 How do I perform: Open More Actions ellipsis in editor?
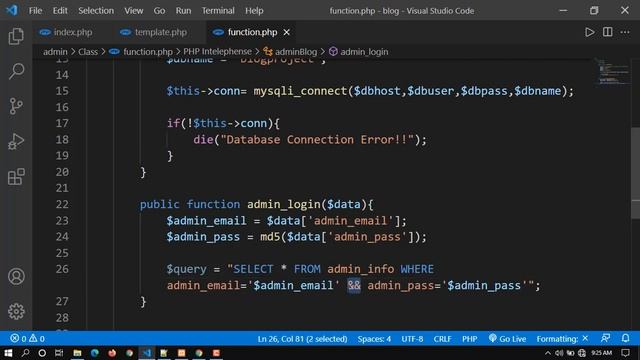[625, 32]
